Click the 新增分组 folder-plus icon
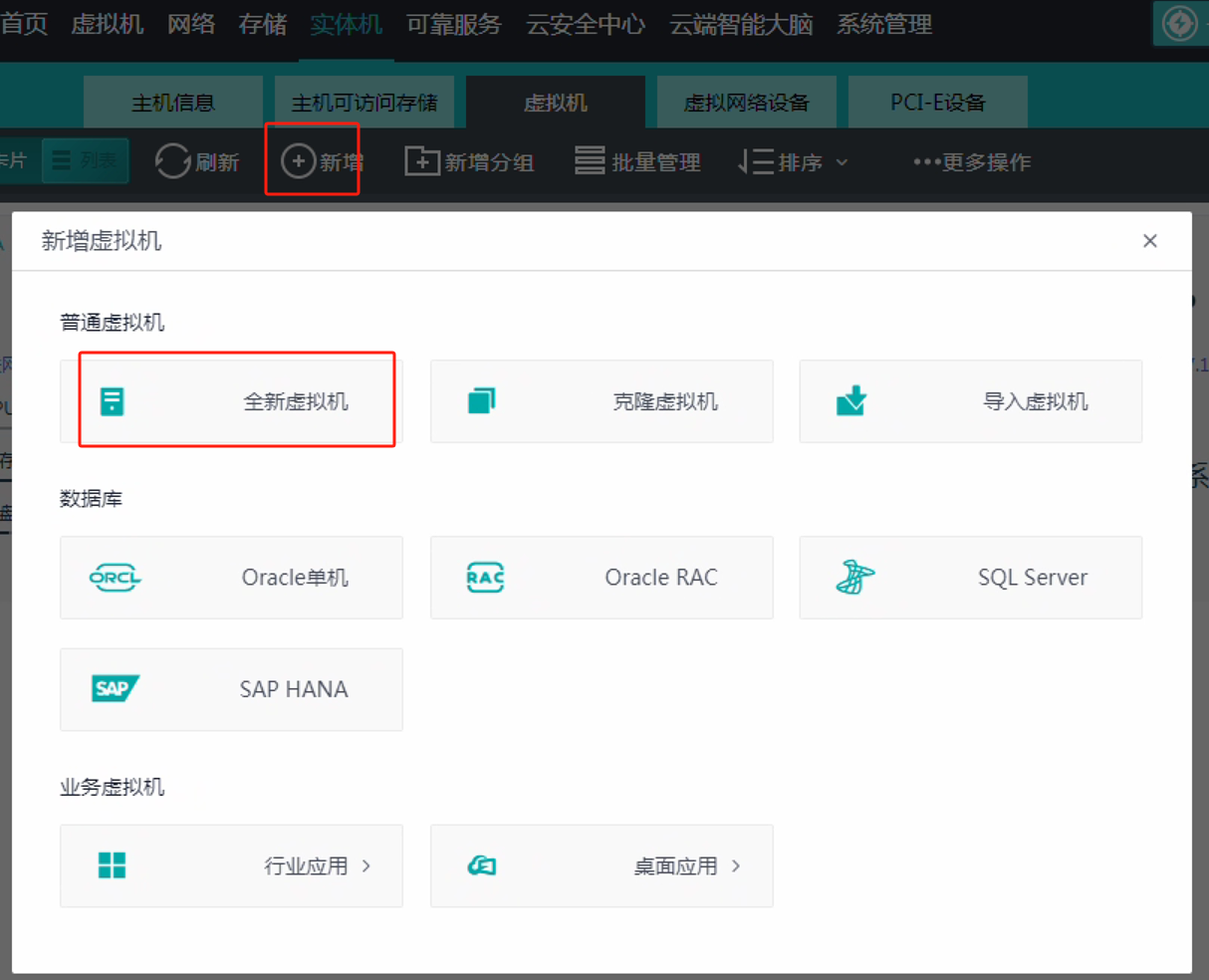The image size is (1209, 980). click(422, 160)
